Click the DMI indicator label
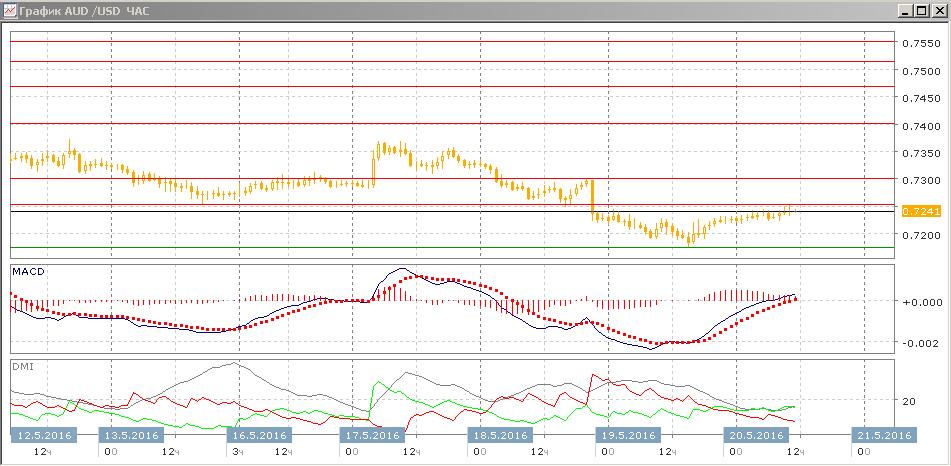951x466 pixels. click(22, 366)
